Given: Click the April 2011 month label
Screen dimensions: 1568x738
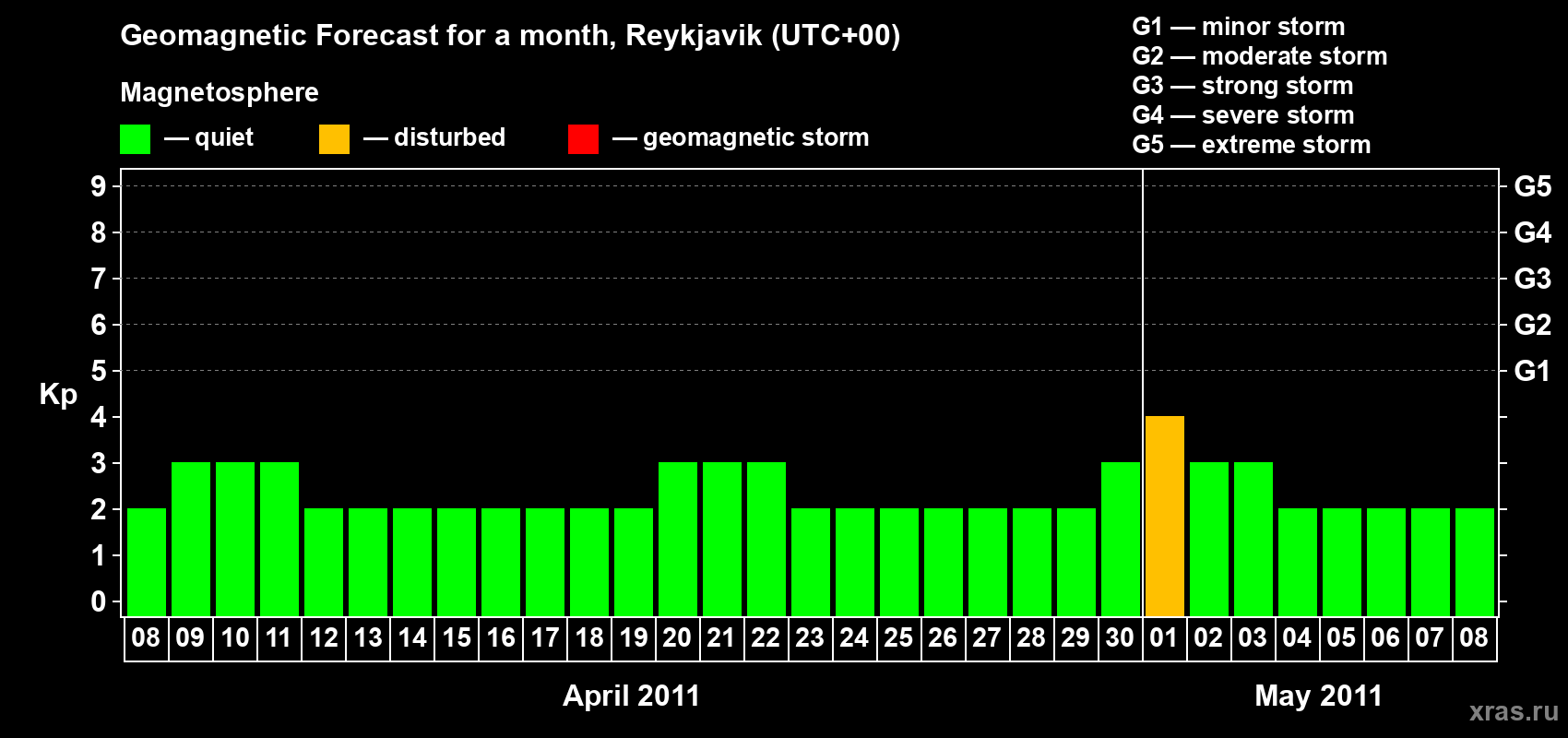Looking at the screenshot, I should pos(632,696).
